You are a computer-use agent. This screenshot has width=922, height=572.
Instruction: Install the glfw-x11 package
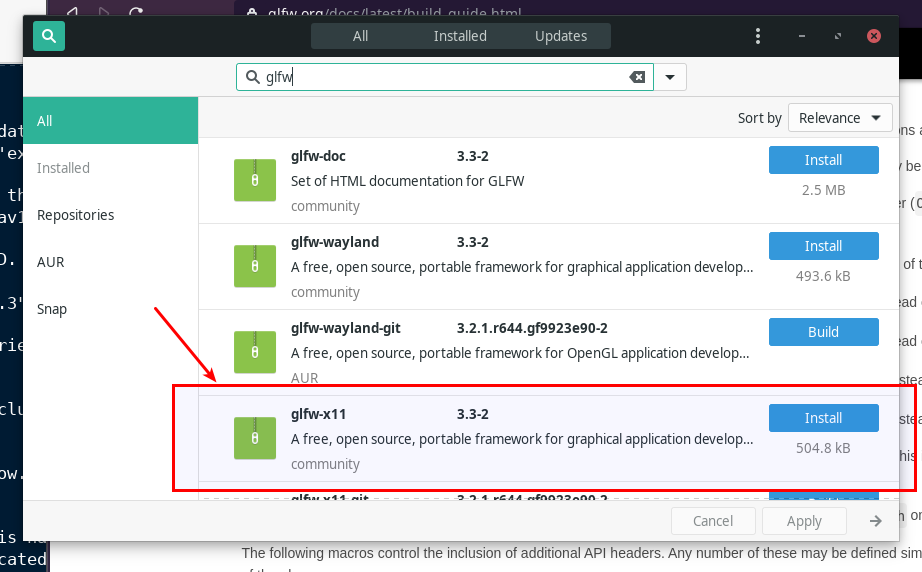(x=823, y=418)
